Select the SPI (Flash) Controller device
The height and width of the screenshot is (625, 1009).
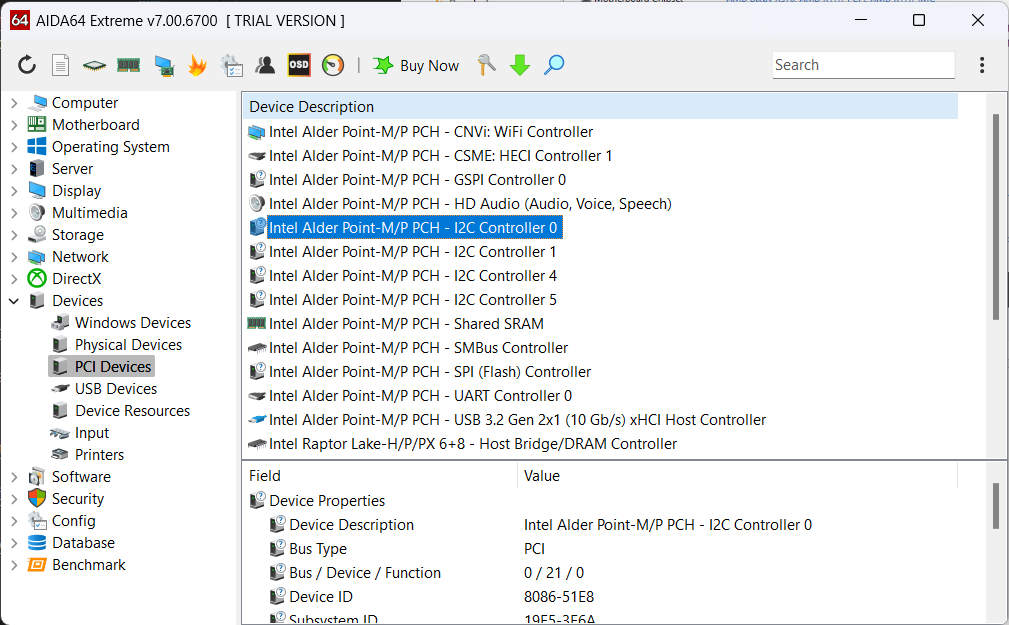click(430, 372)
